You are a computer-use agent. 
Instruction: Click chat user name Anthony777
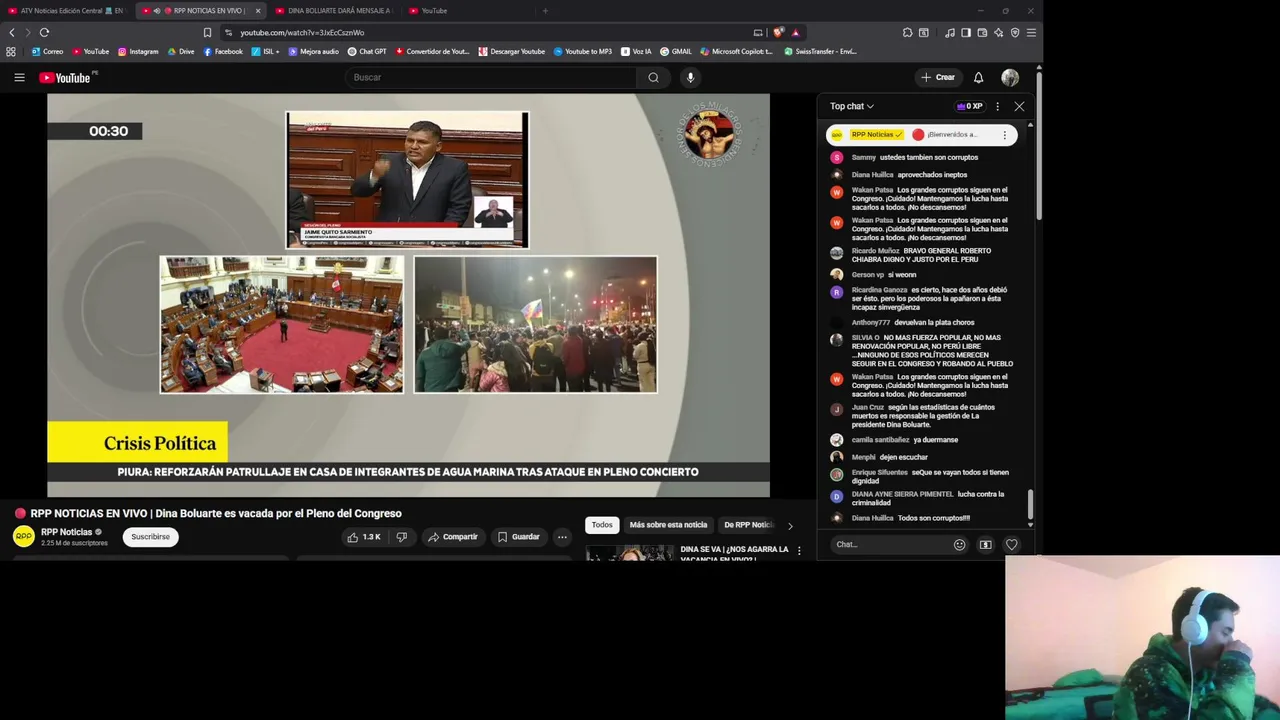pyautogui.click(x=871, y=323)
